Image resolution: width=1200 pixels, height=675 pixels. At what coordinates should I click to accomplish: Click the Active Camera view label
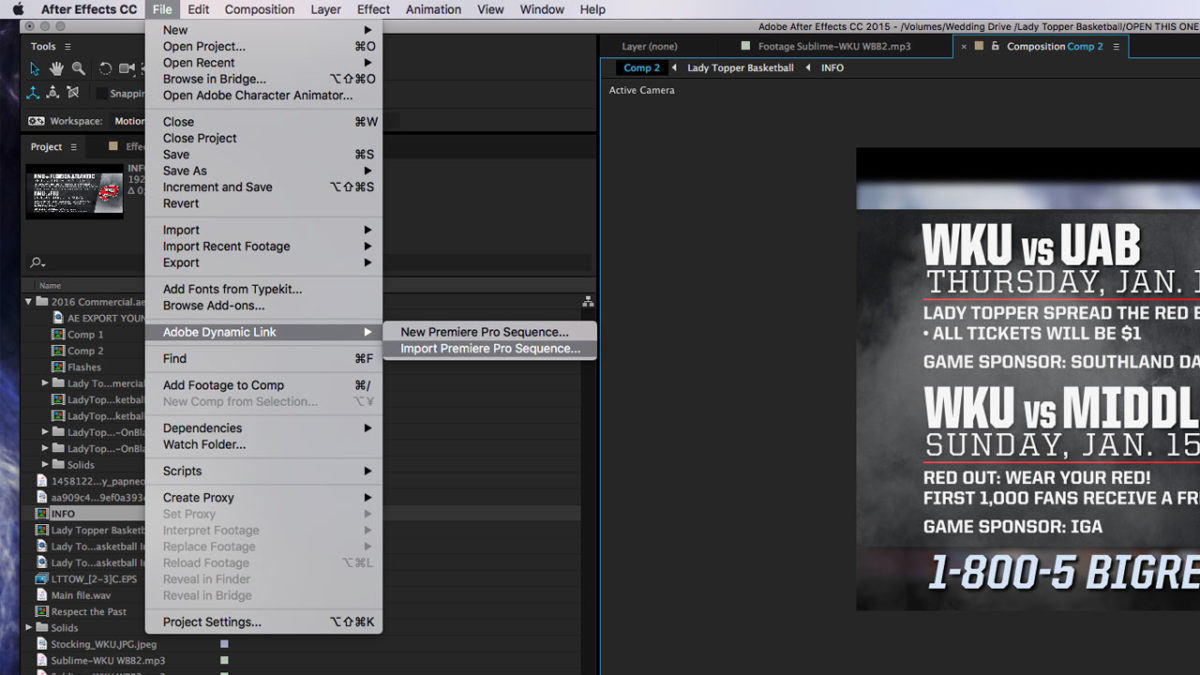point(642,90)
